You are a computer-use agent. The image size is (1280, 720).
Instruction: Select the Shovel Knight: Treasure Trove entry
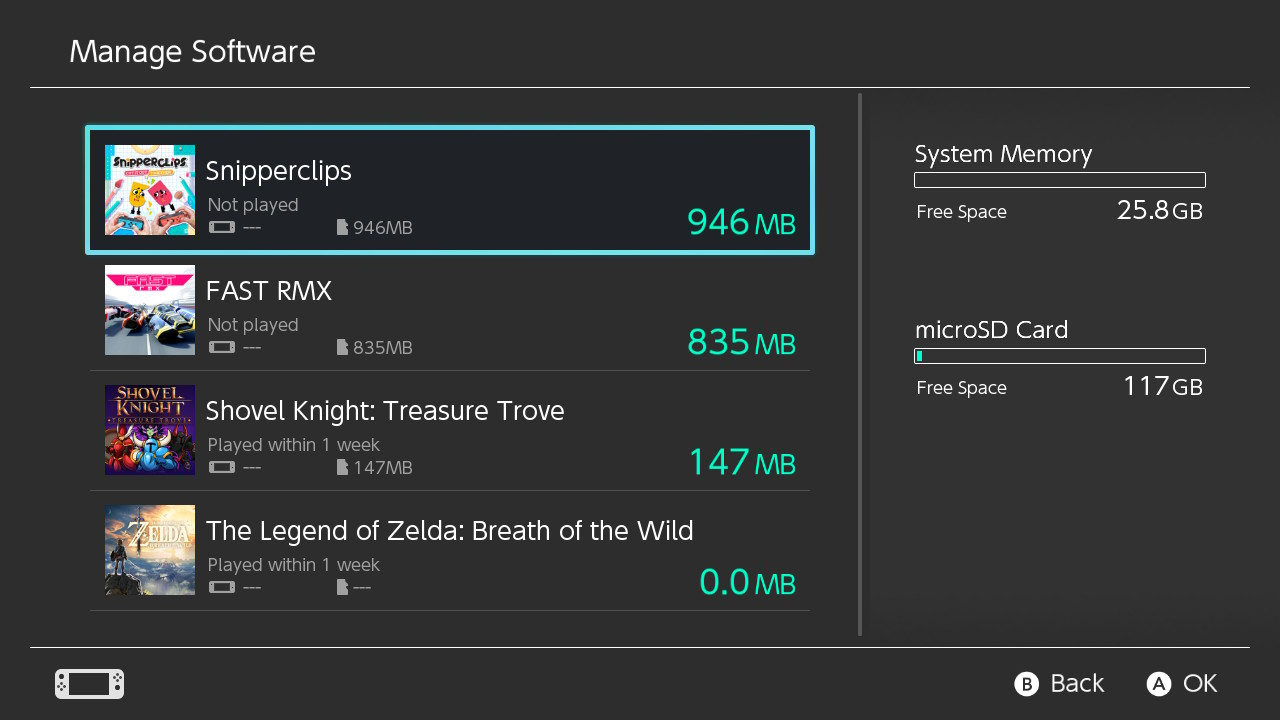(x=450, y=430)
